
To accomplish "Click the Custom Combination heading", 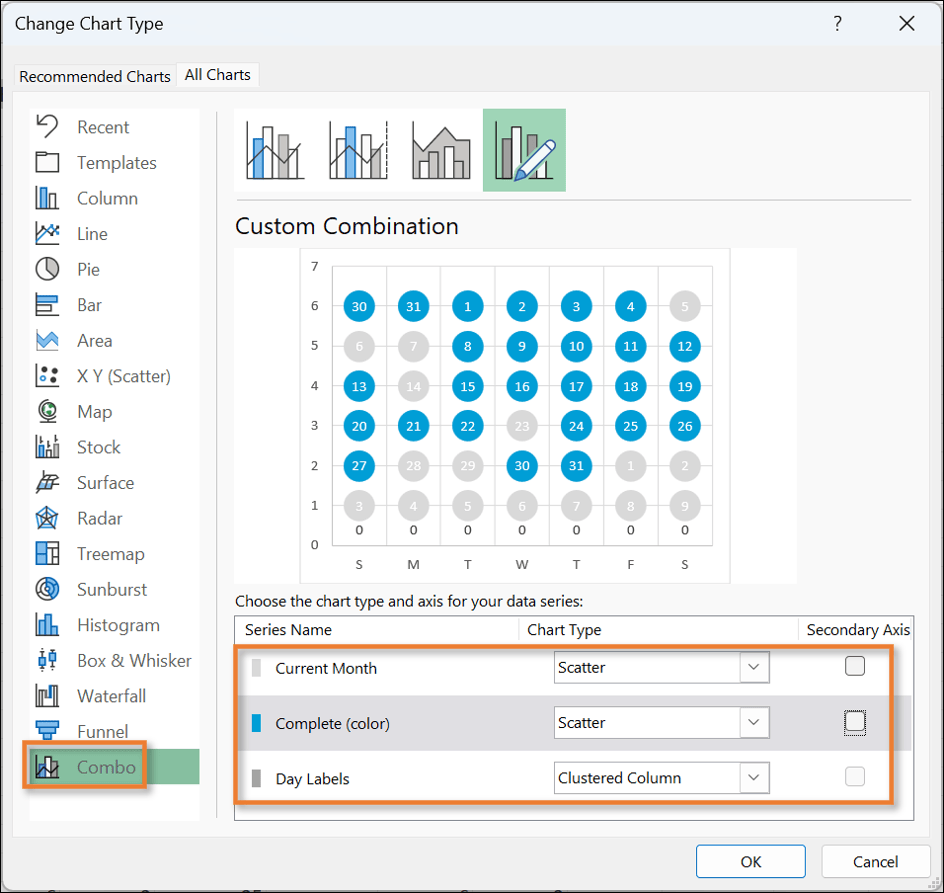I will click(347, 226).
